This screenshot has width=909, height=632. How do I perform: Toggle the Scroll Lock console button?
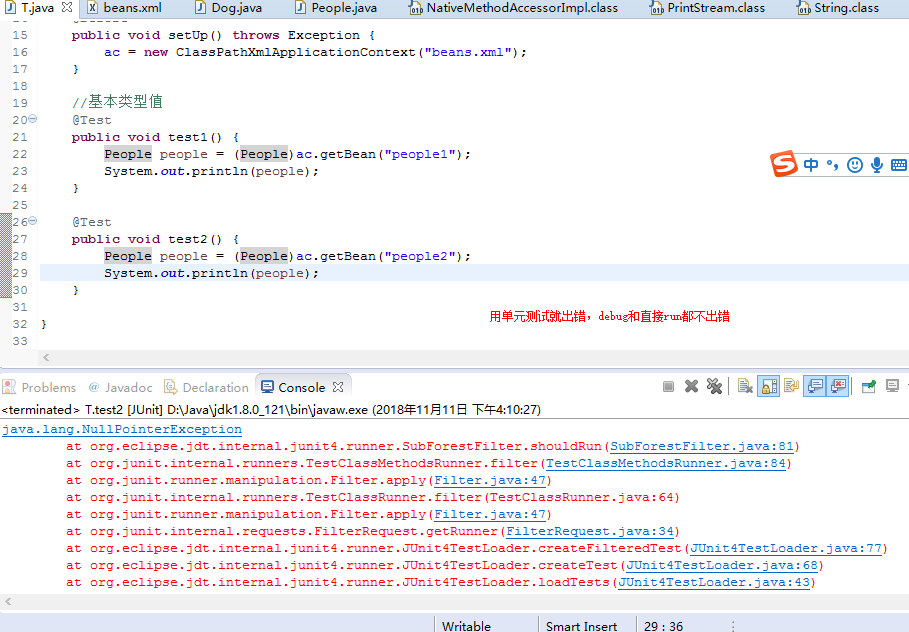769,386
